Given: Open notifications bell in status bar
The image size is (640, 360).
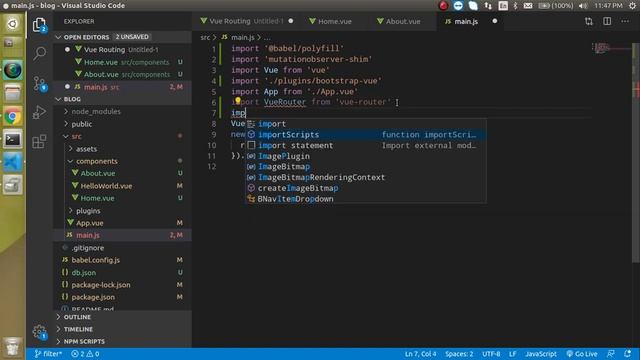Looking at the screenshot, I should click(627, 354).
